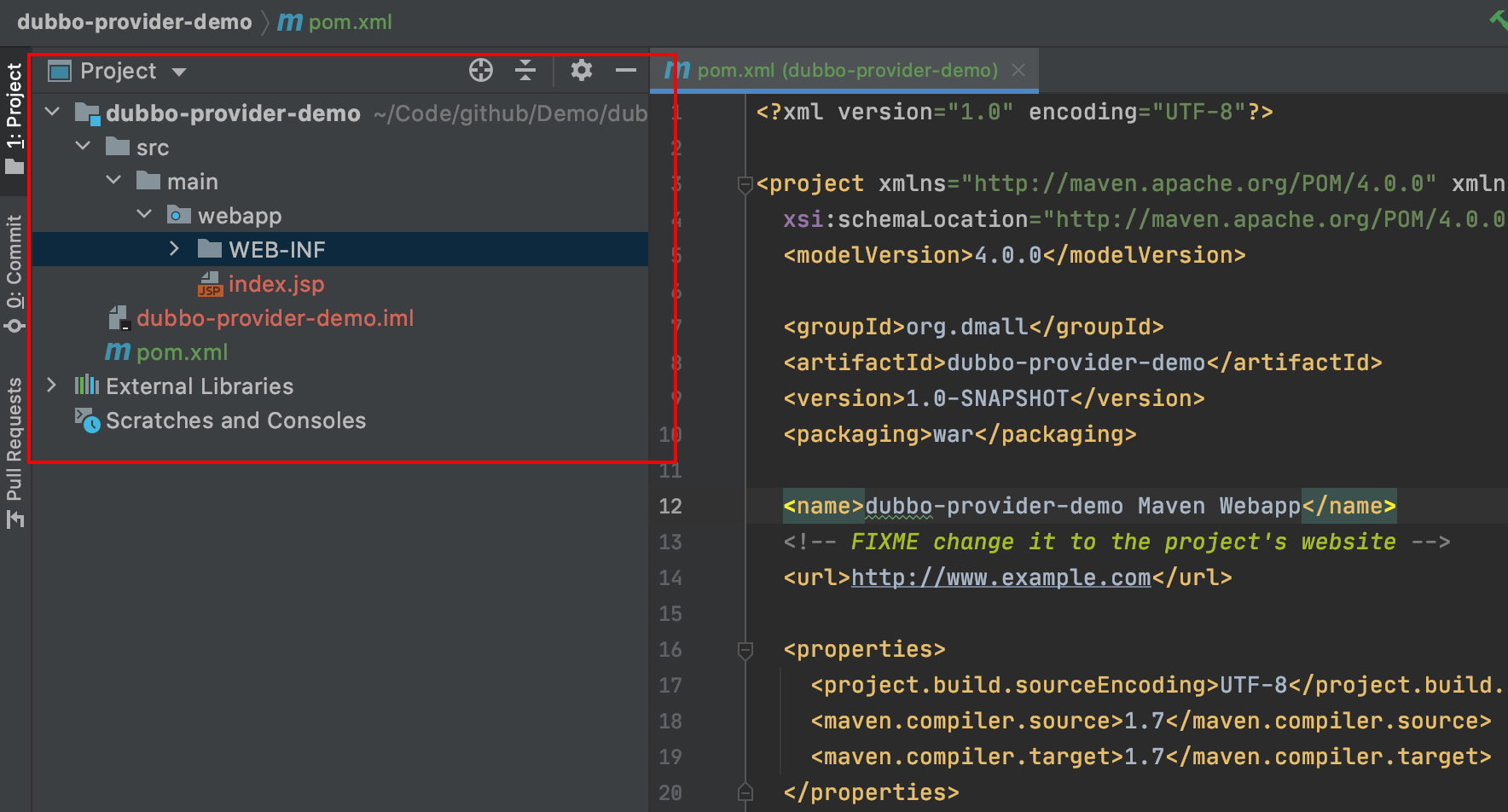This screenshot has height=812, width=1508.
Task: Select the src folder
Action: pyautogui.click(x=153, y=148)
